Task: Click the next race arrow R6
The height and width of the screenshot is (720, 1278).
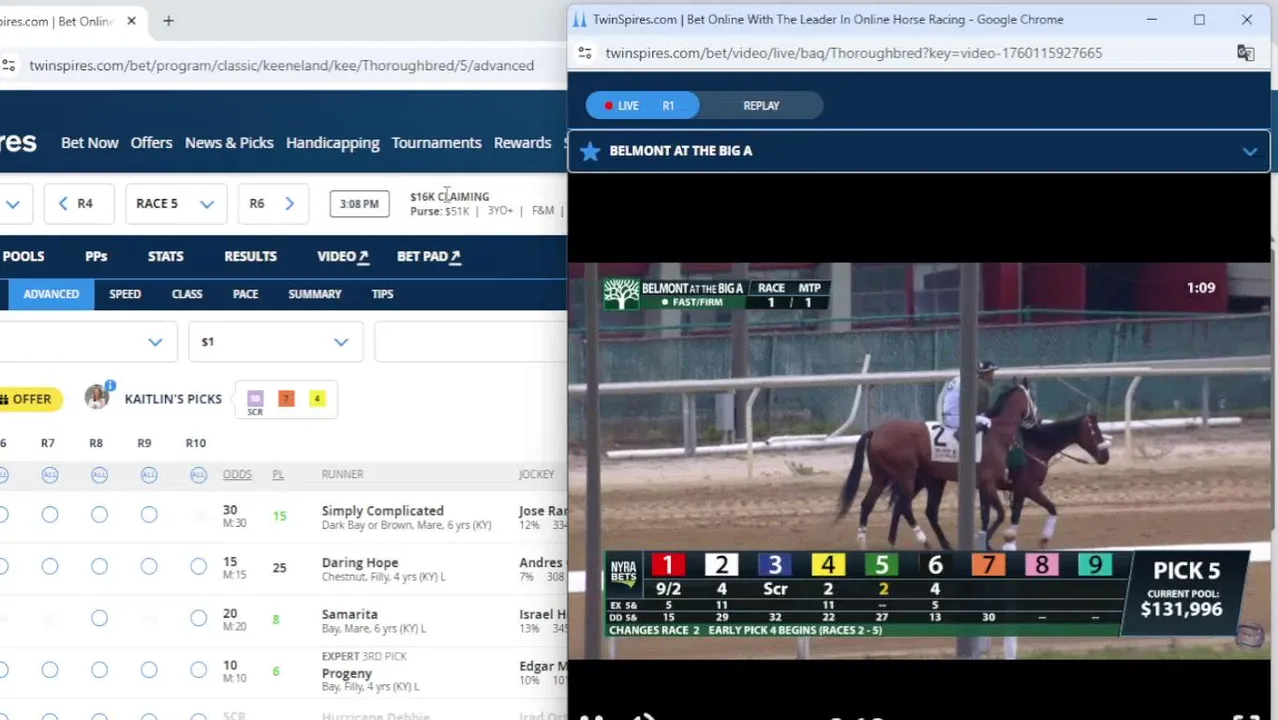Action: [289, 204]
